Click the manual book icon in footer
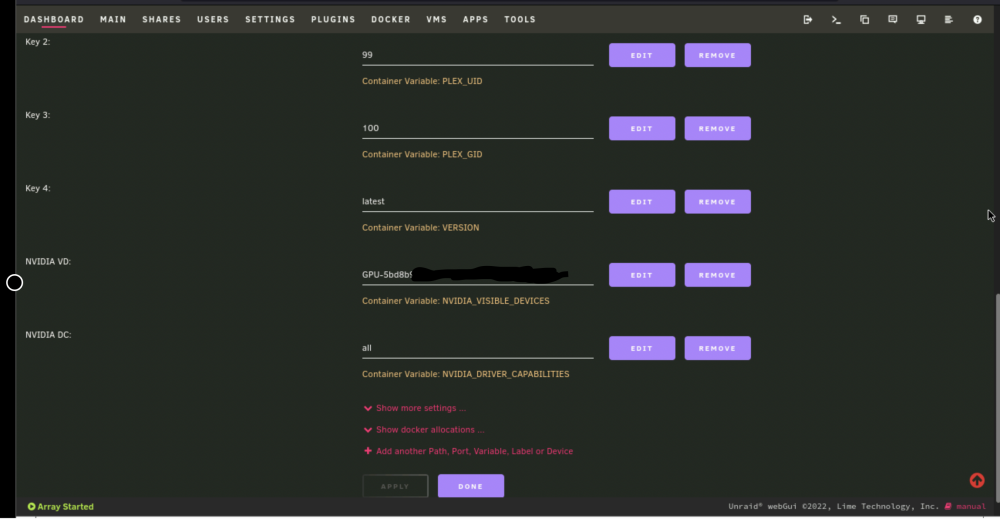The height and width of the screenshot is (522, 1000). point(948,507)
